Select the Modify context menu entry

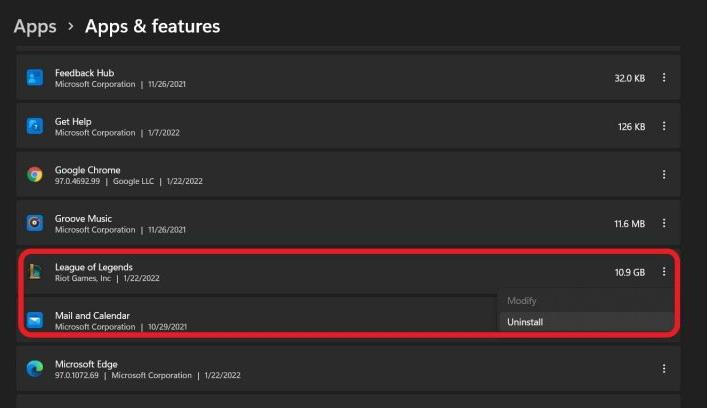coord(586,301)
